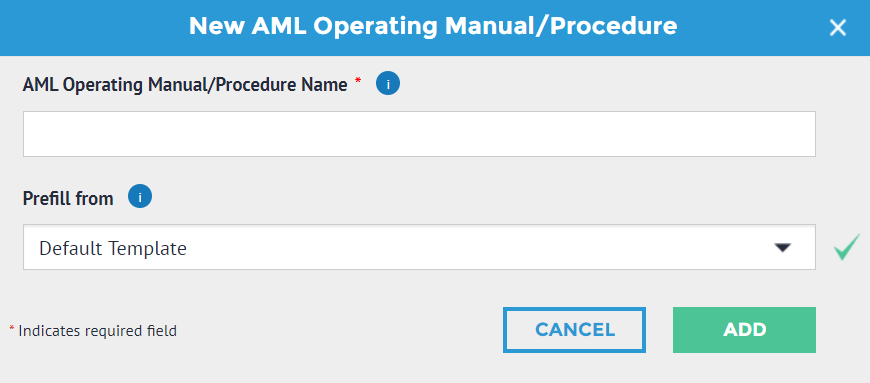Click info icon beside Procedure Name label

coord(388,84)
